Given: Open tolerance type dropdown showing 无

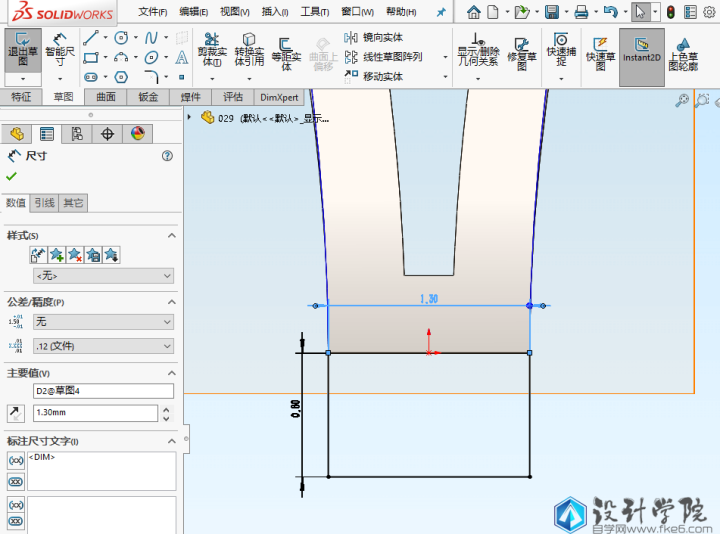Looking at the screenshot, I should [103, 322].
